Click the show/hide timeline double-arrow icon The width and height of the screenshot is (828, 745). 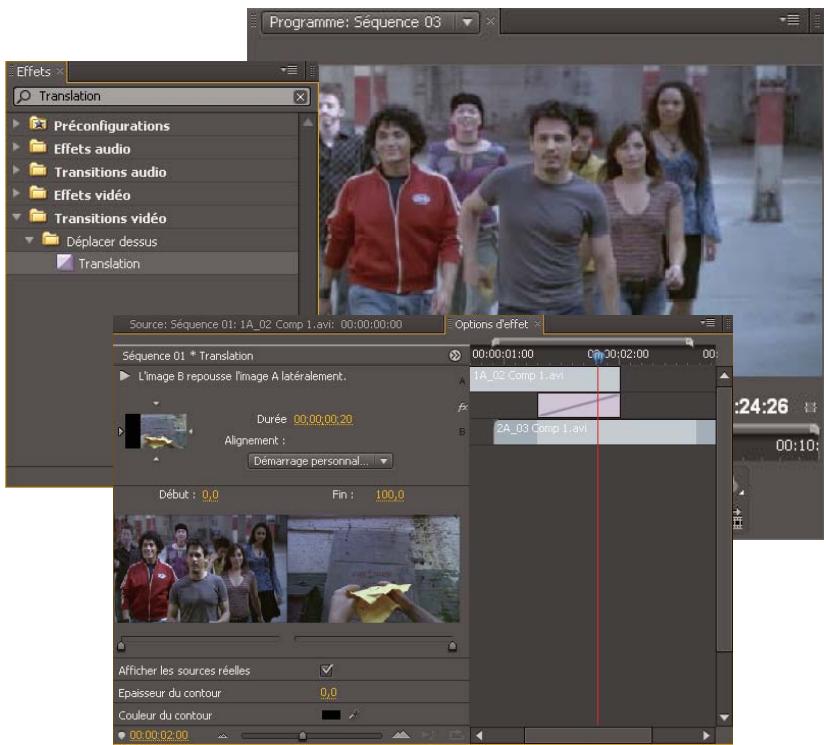(455, 356)
